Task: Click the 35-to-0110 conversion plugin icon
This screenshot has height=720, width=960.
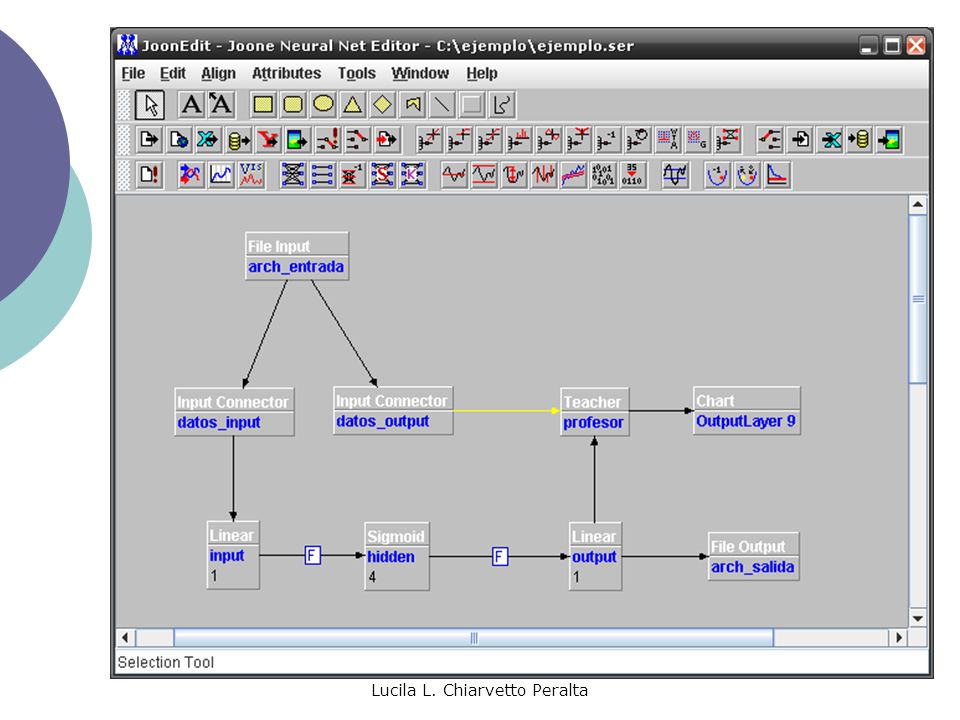Action: pyautogui.click(x=632, y=175)
